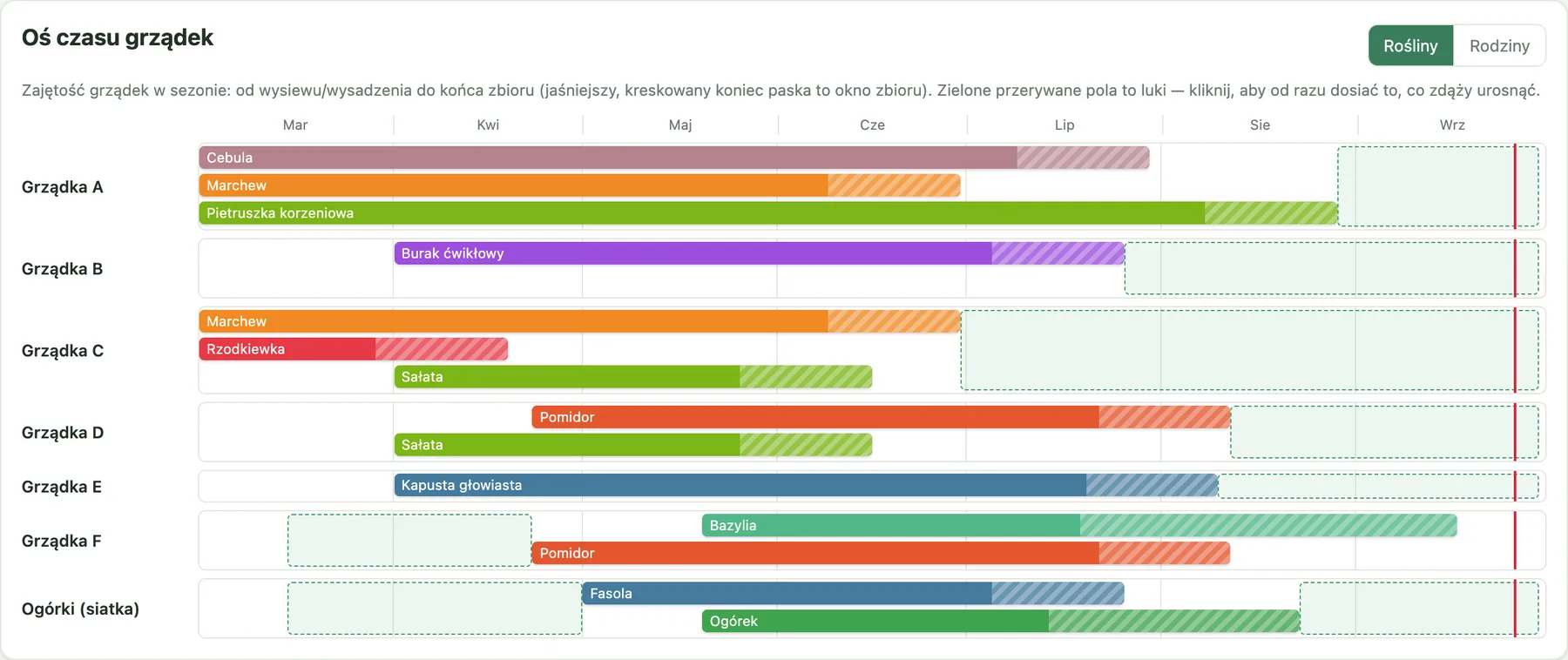Select the "Grządka E" row label
The image size is (1568, 660).
[62, 487]
